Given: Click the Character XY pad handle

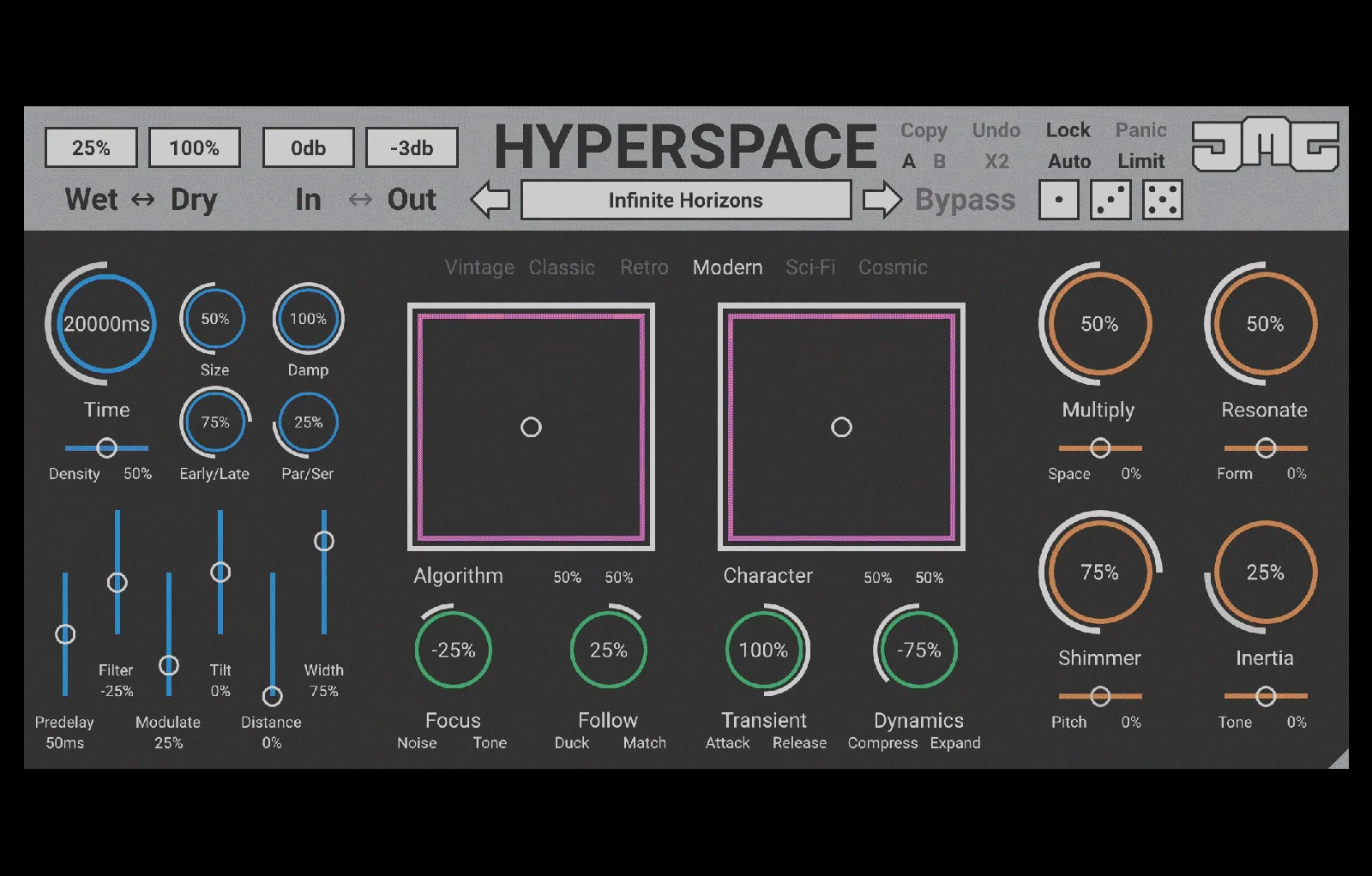Looking at the screenshot, I should [x=841, y=427].
